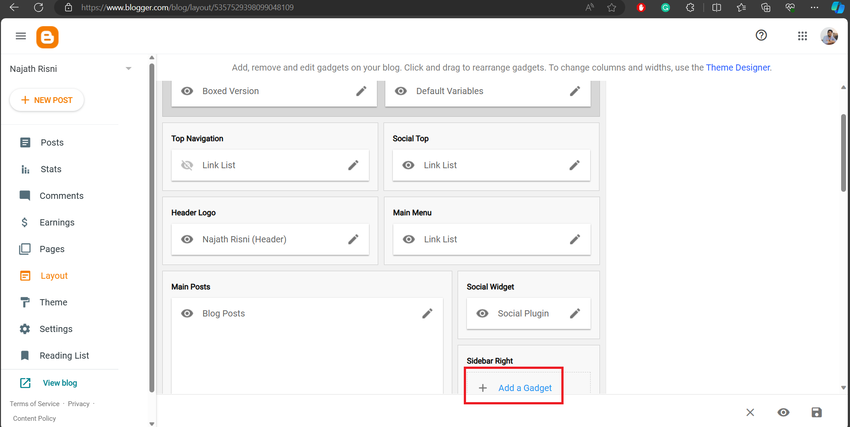Discard changes with the bottom X icon
This screenshot has height=427, width=850.
click(750, 412)
